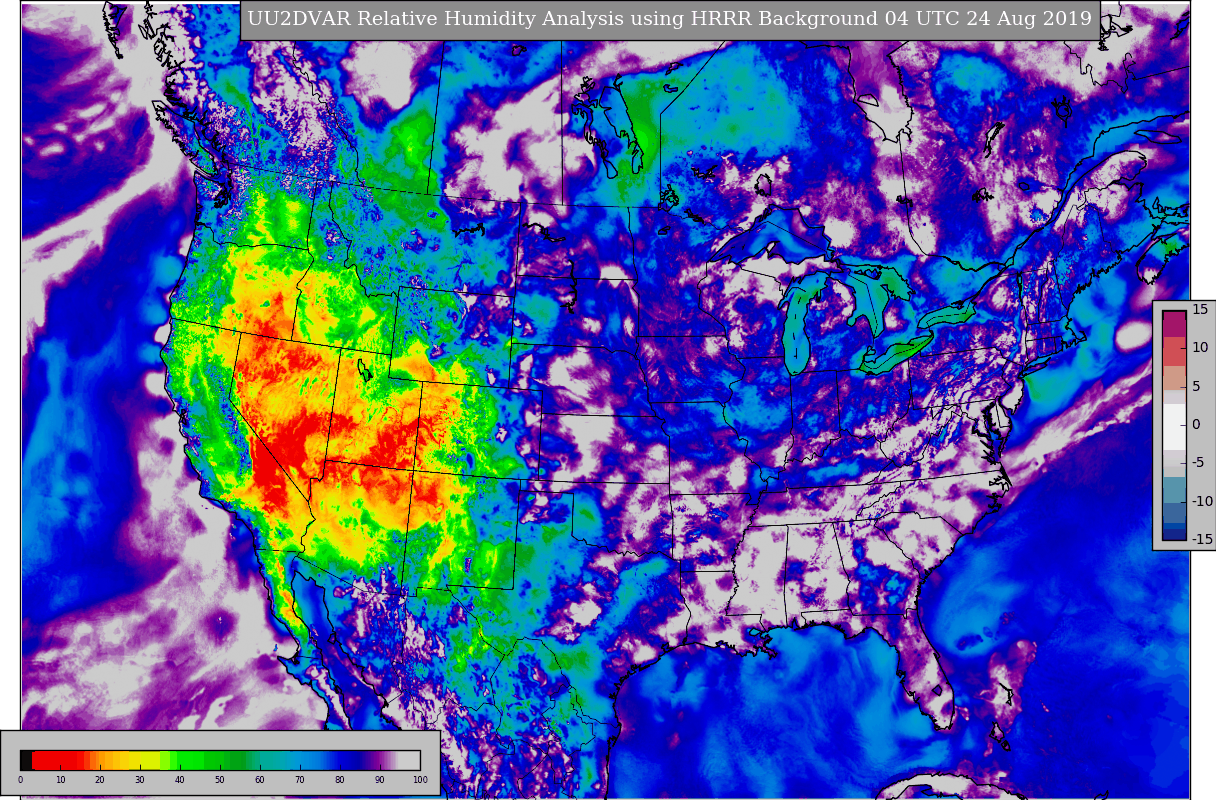Pick the purple swatch near 90 on the humidity colorbar
1216x800 pixels.
[x=378, y=760]
